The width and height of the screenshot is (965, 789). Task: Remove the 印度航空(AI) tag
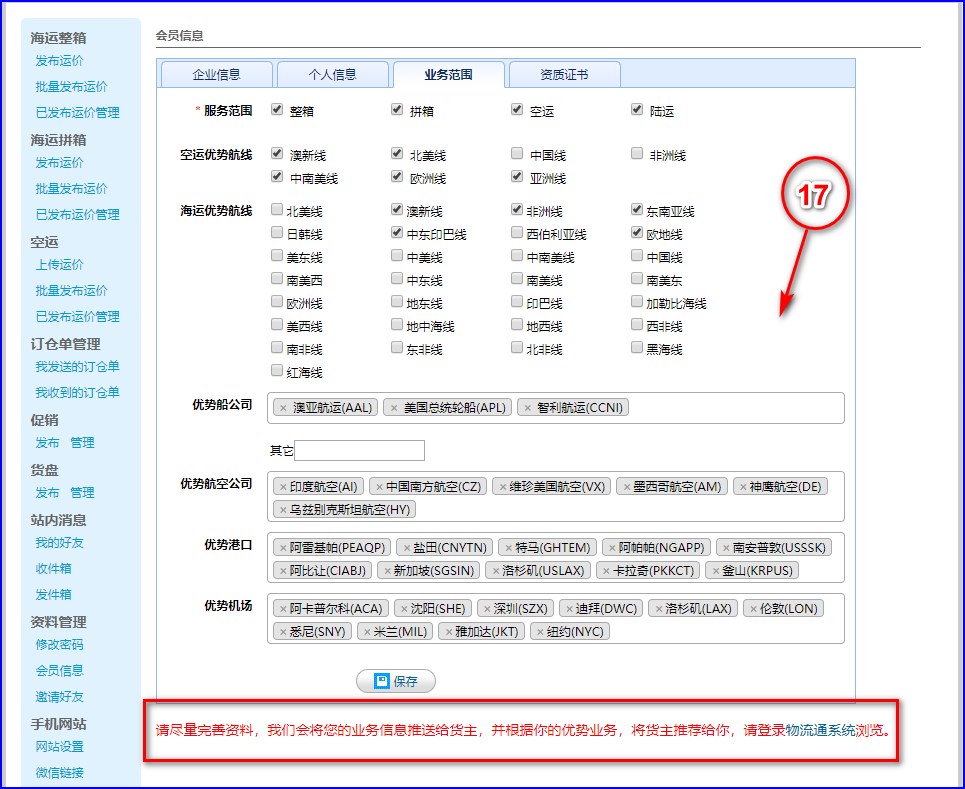(283, 487)
